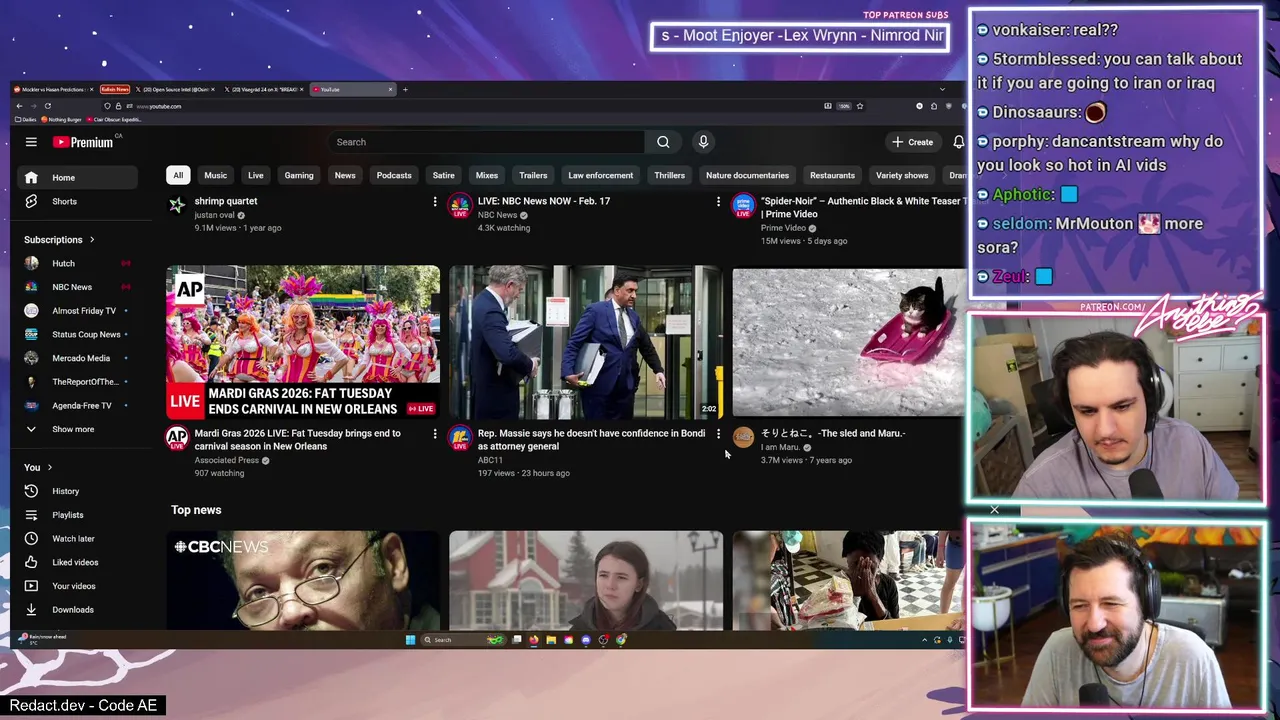Expand the browser tab list dropdown

943,90
